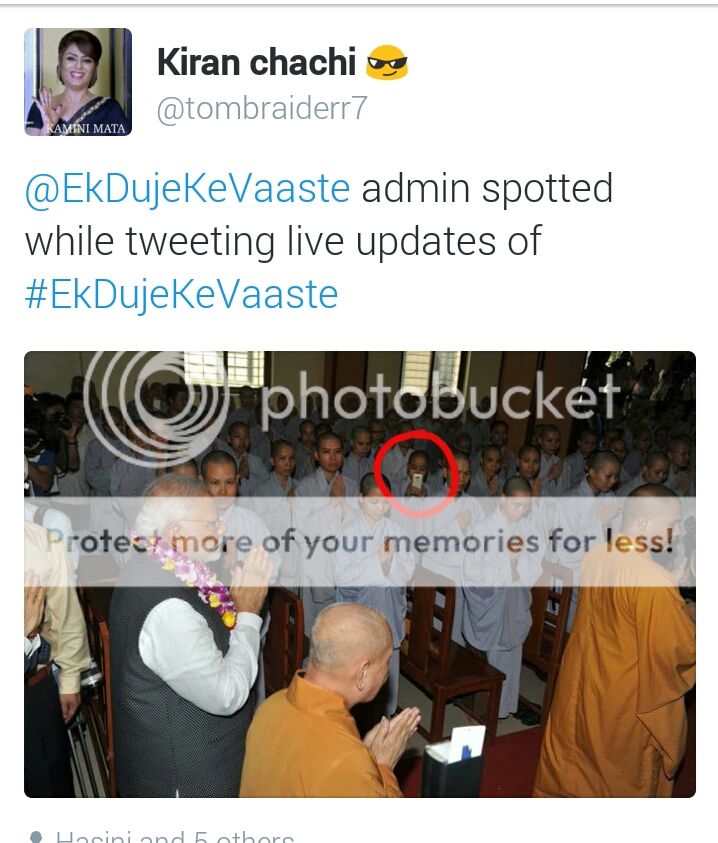Screen dimensions: 718x843
Task: Open the @tombraiderr7 handle
Action: [x=262, y=108]
